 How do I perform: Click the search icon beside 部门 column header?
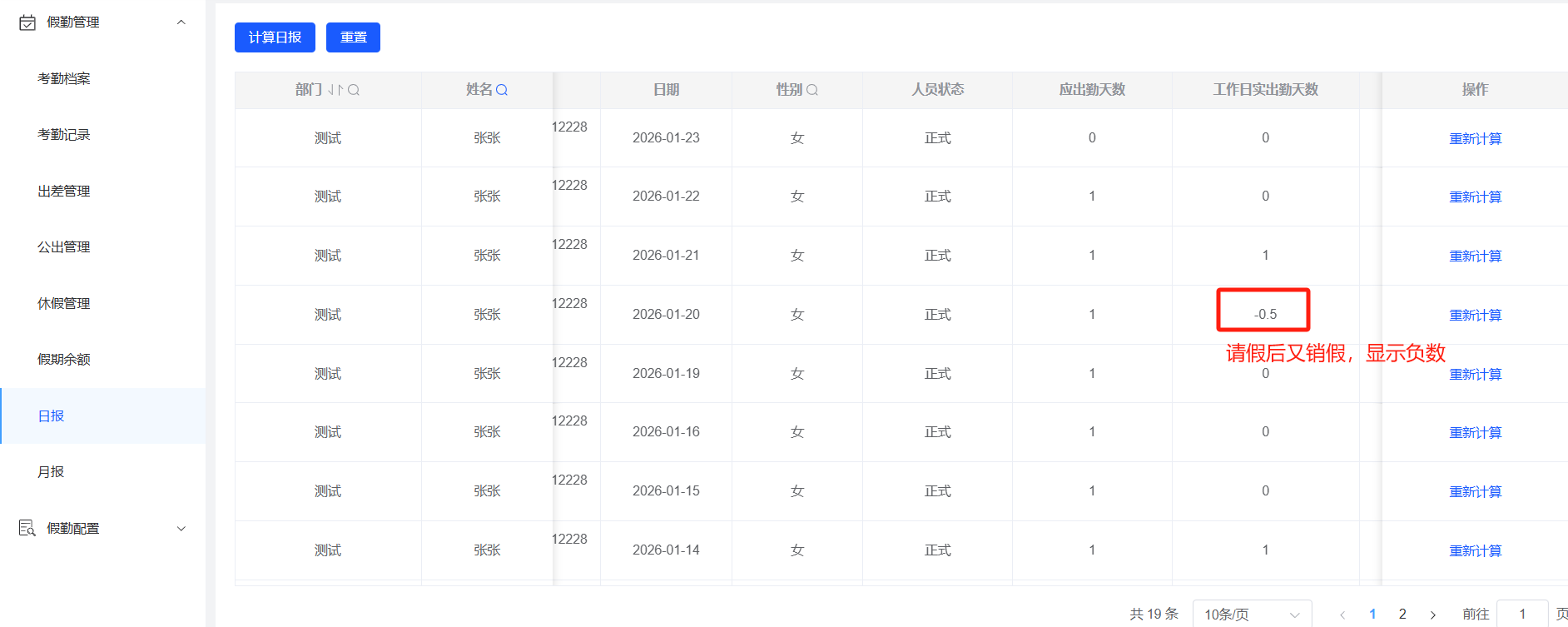(354, 90)
